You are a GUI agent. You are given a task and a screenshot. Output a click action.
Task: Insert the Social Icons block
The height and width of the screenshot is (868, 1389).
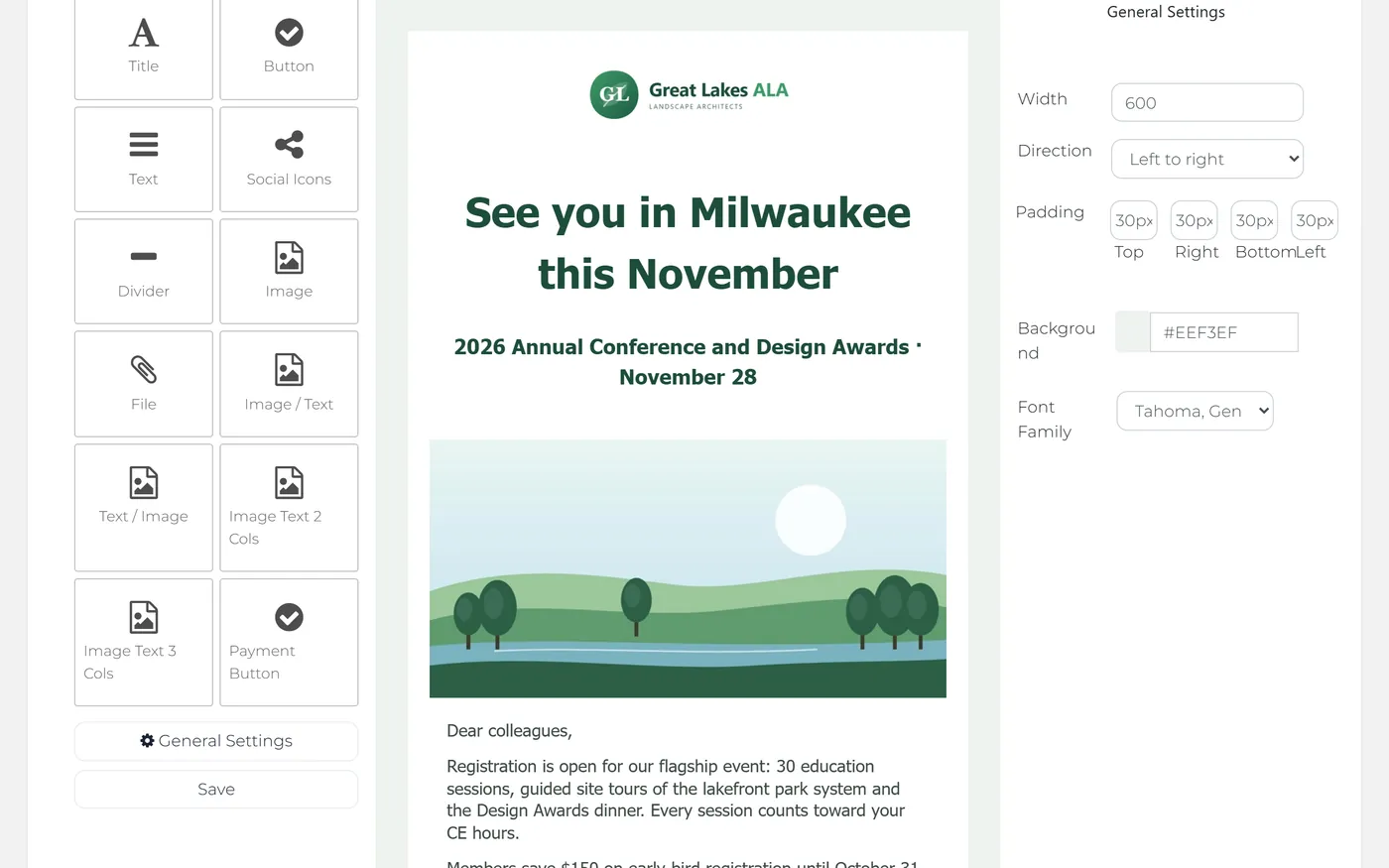(x=289, y=159)
